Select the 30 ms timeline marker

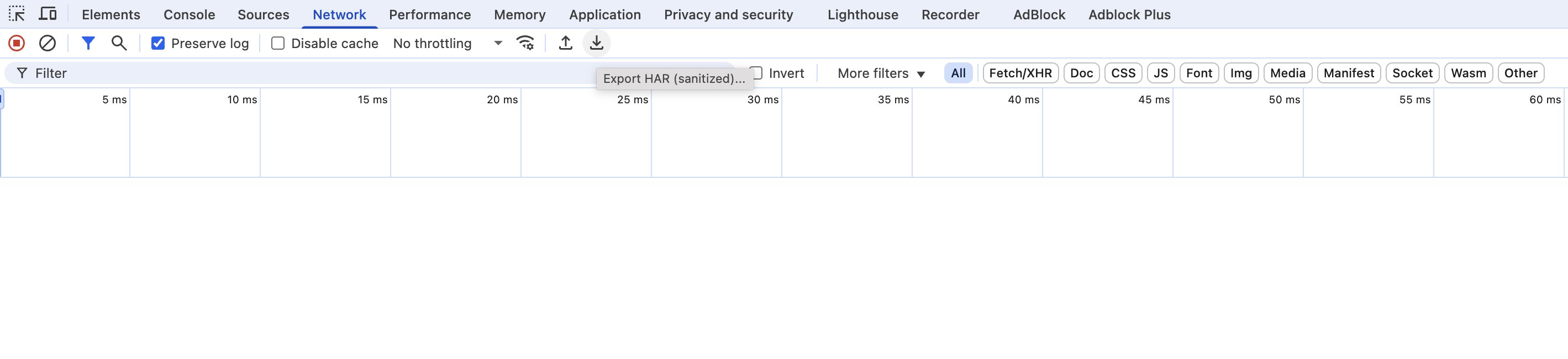pyautogui.click(x=762, y=99)
